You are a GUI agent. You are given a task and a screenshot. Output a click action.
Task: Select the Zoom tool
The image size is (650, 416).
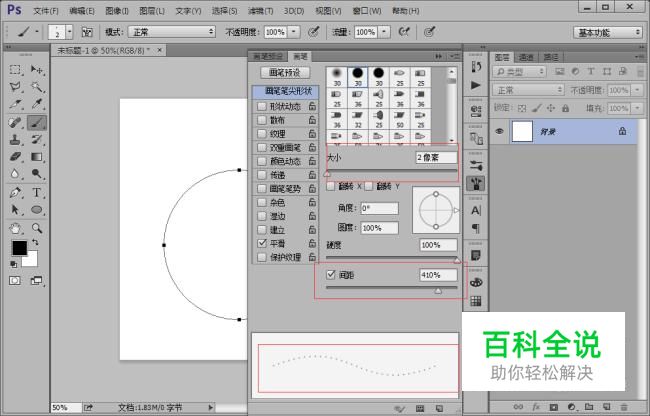37,228
